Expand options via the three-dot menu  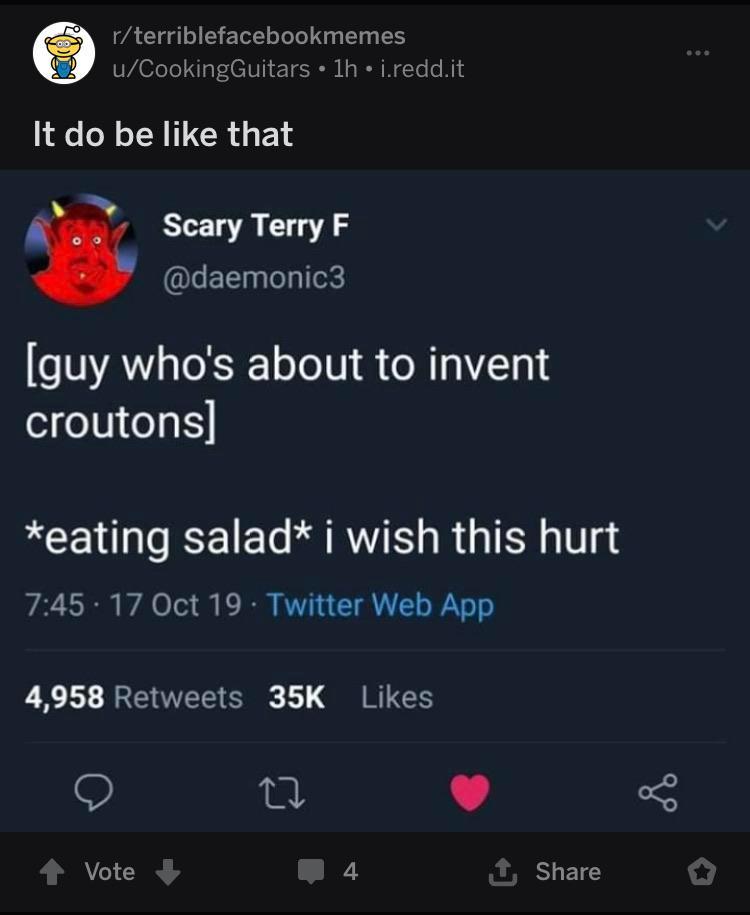tap(700, 55)
